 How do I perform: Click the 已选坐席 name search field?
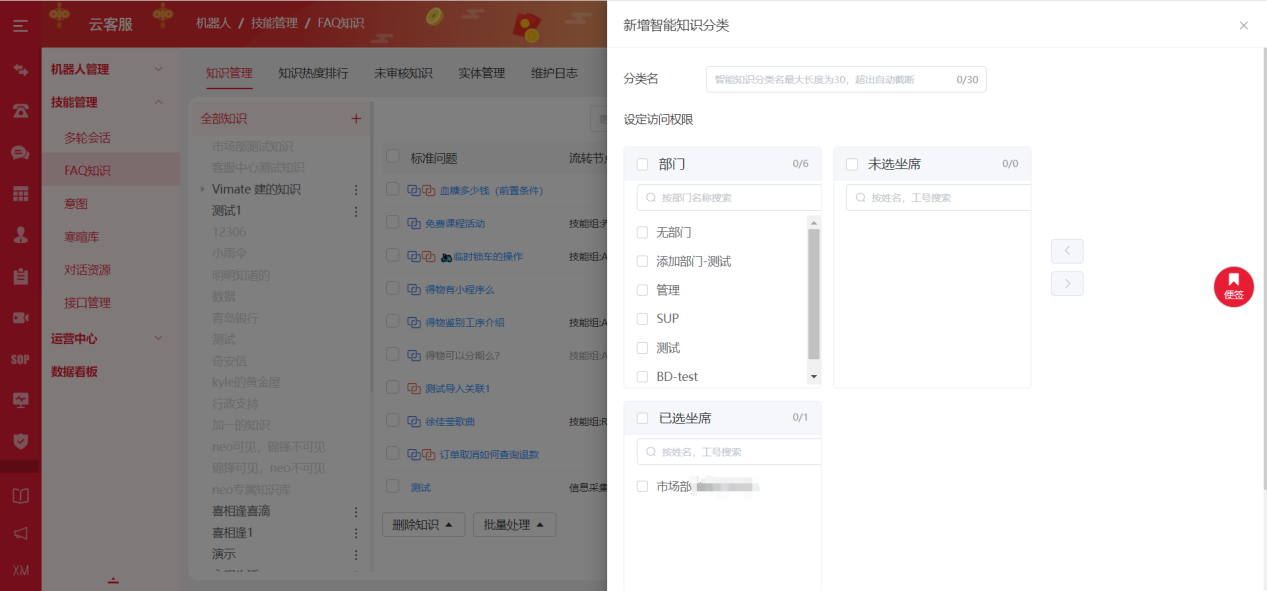click(729, 452)
